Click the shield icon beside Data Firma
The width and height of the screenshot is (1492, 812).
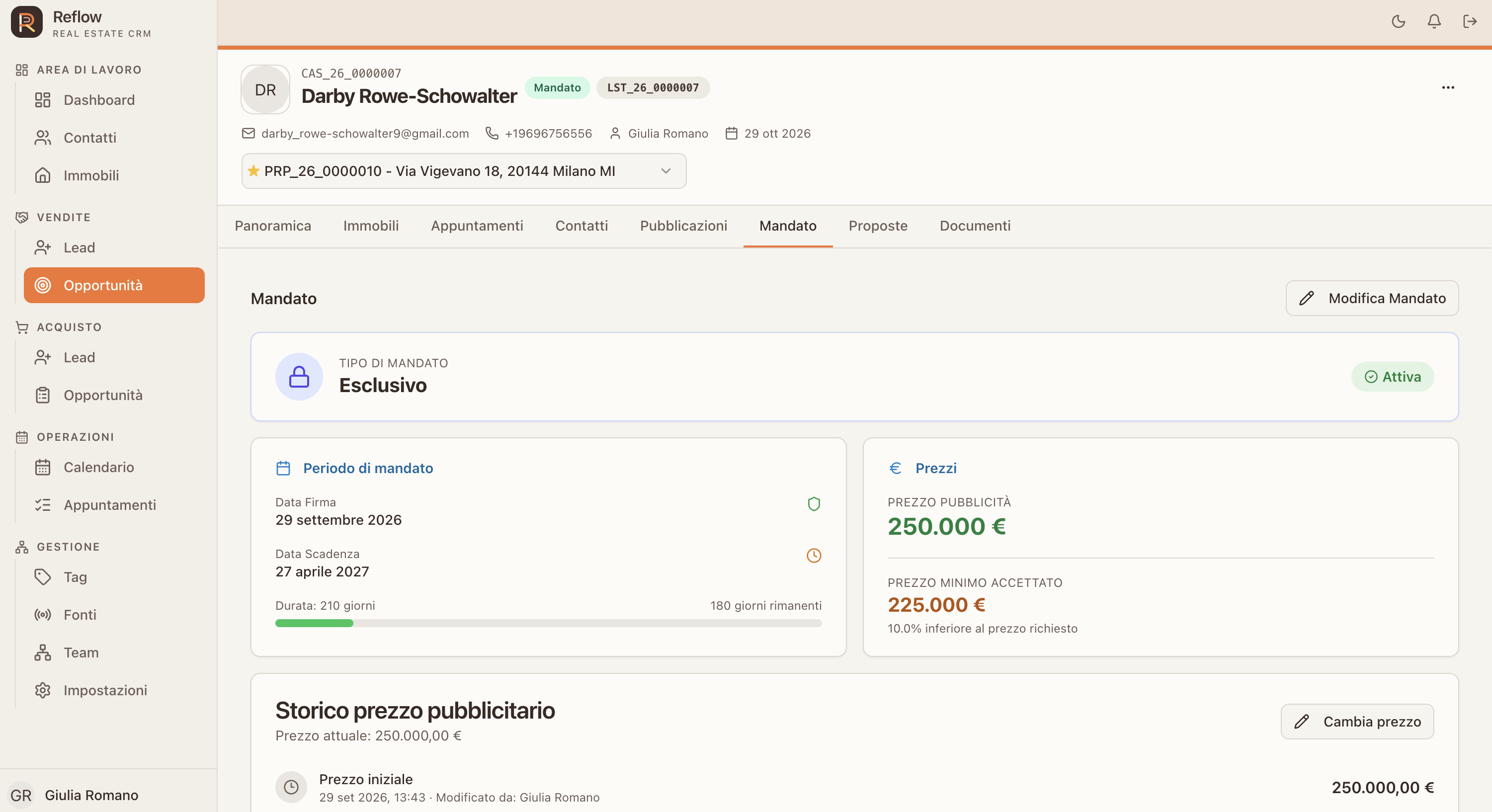pos(814,504)
